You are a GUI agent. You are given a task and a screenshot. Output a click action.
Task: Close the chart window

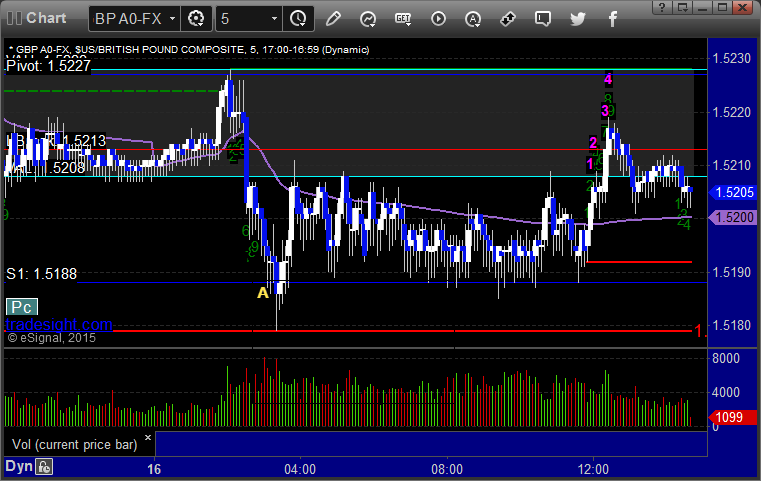click(x=743, y=7)
